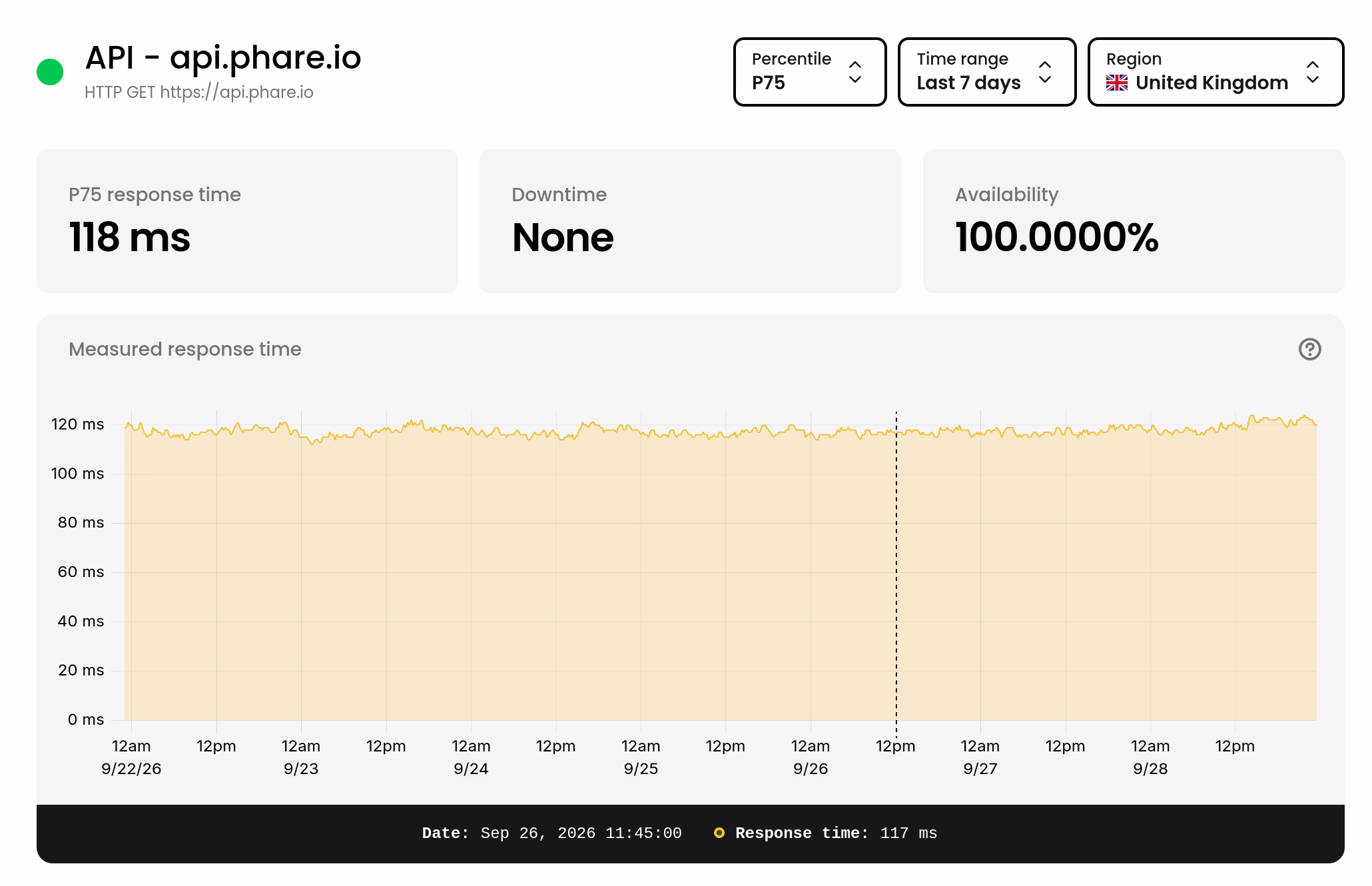This screenshot has height=886, width=1372.
Task: Click the 9/24 date axis label
Action: pos(471,769)
